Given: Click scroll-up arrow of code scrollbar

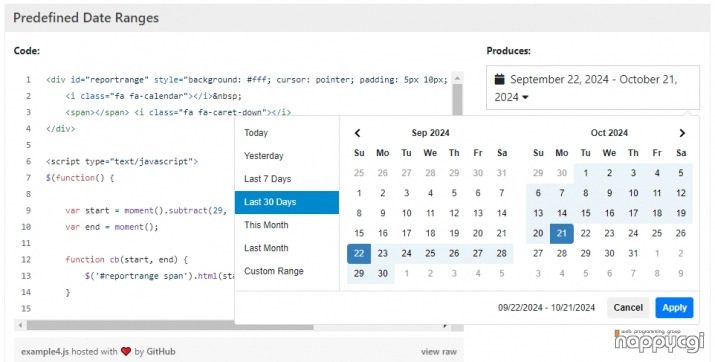Looking at the screenshot, I should pos(457,78).
